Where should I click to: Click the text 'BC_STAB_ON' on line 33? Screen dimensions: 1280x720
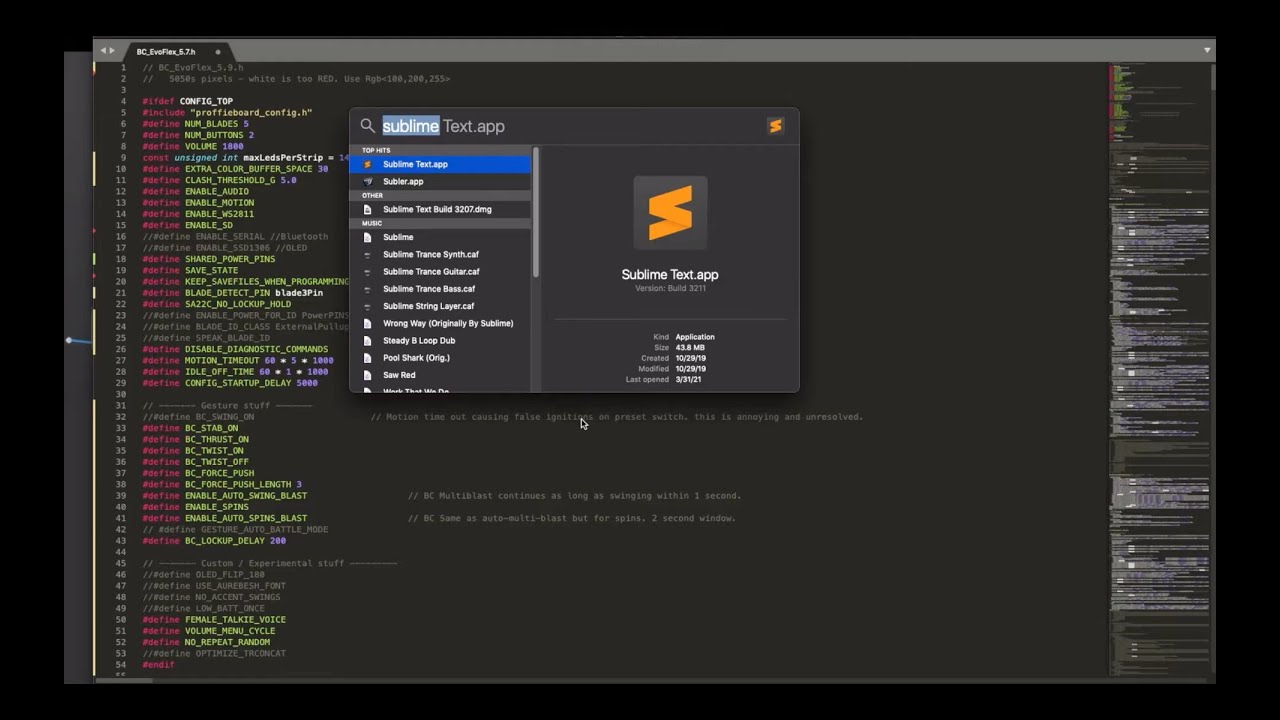click(x=211, y=428)
